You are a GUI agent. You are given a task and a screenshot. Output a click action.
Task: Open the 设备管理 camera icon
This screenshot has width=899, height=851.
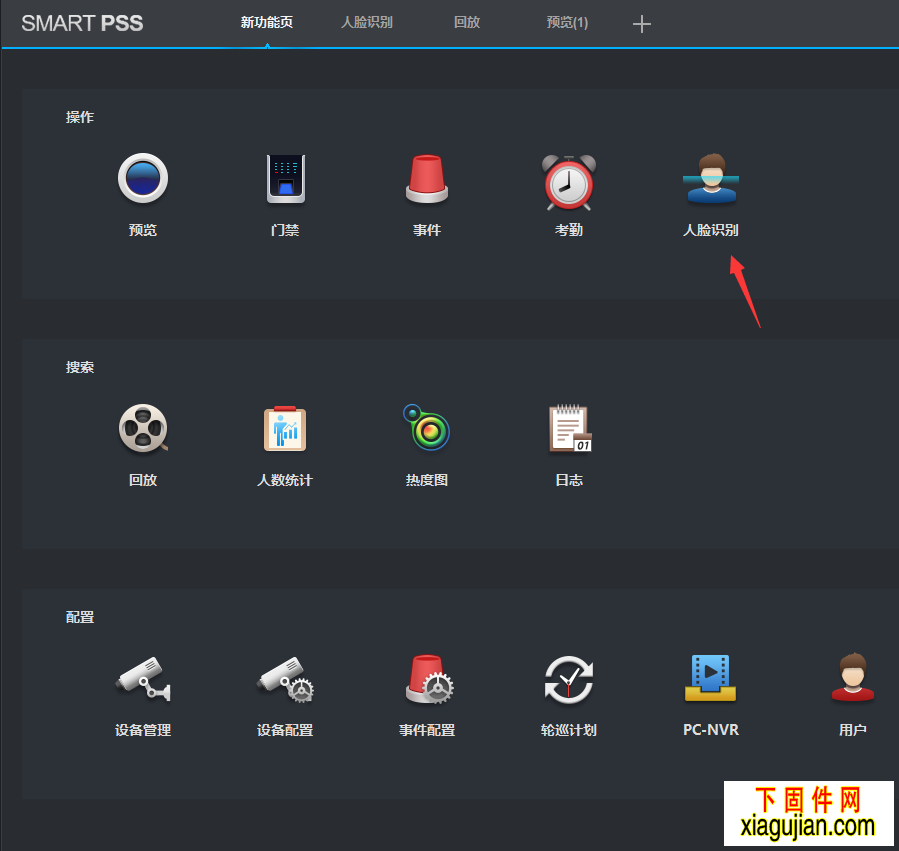143,679
